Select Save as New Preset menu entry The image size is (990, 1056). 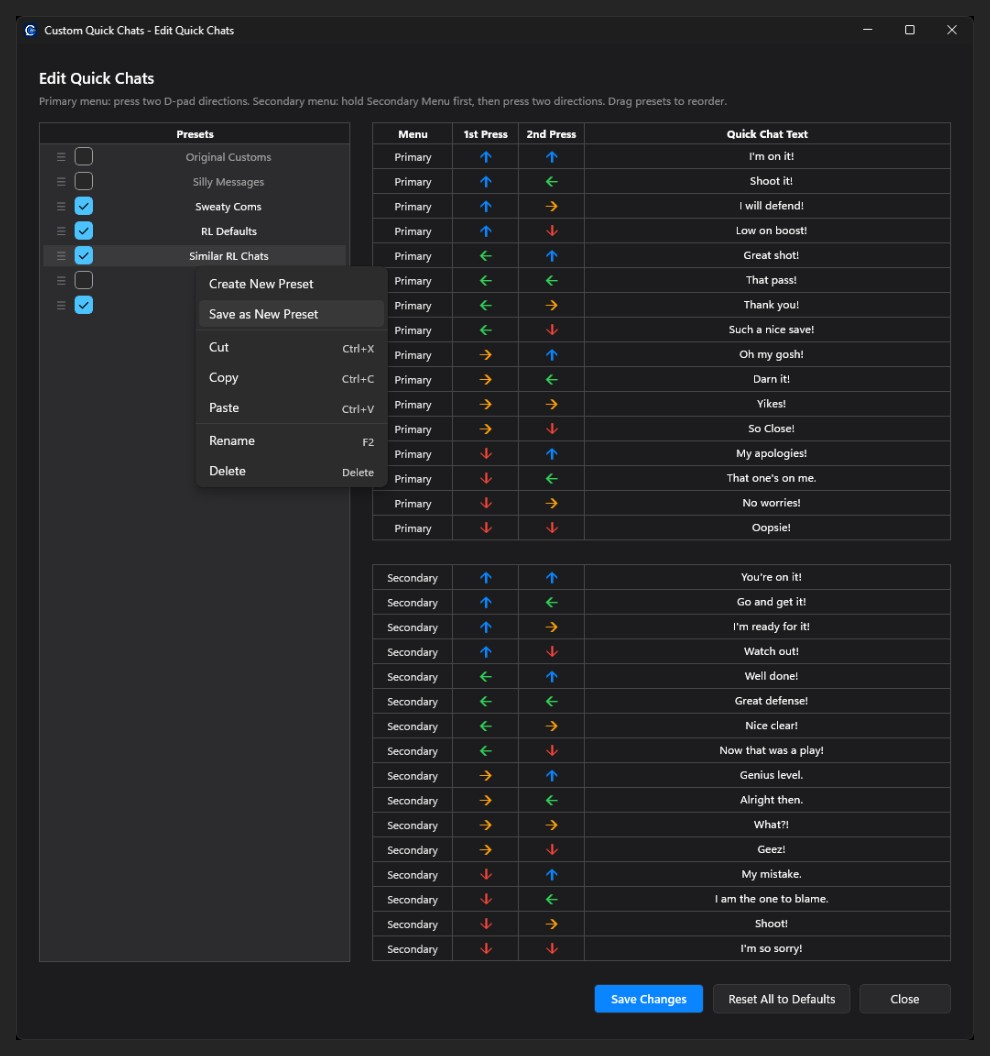(291, 315)
